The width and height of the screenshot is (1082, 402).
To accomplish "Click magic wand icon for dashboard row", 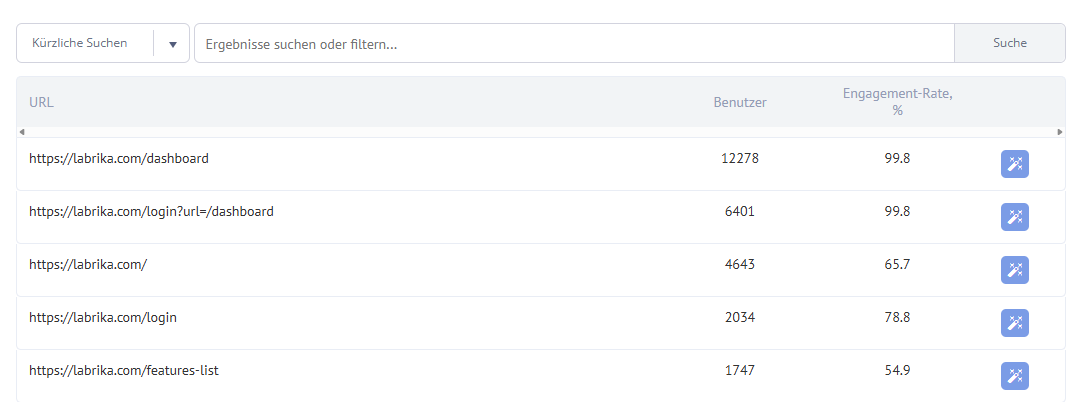I will coord(1014,164).
